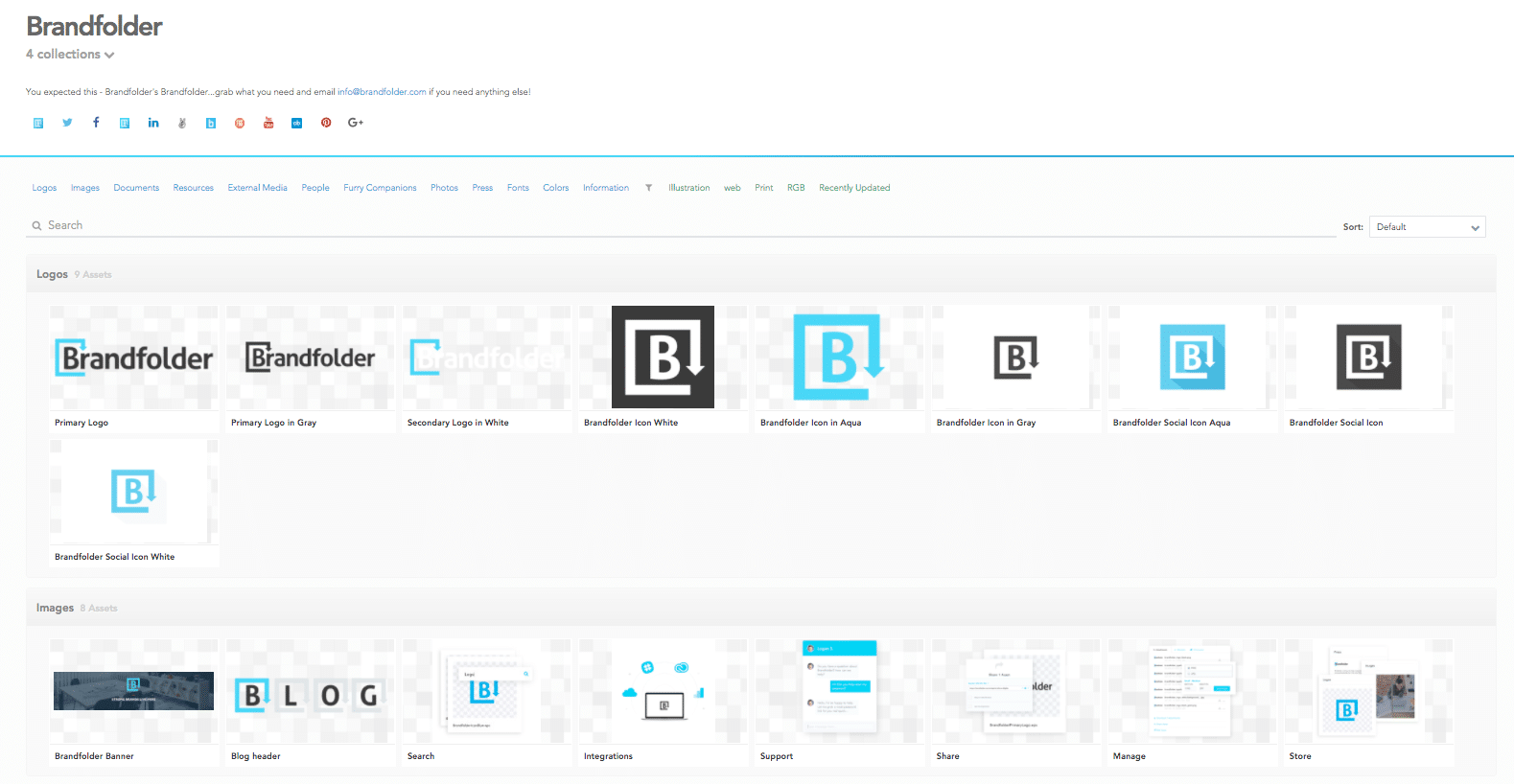Click the 'Brandfolder Icon in Aqua' caption

click(x=810, y=423)
